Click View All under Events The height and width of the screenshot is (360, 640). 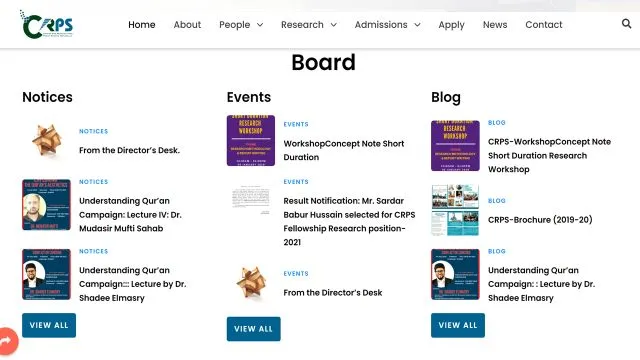(253, 329)
